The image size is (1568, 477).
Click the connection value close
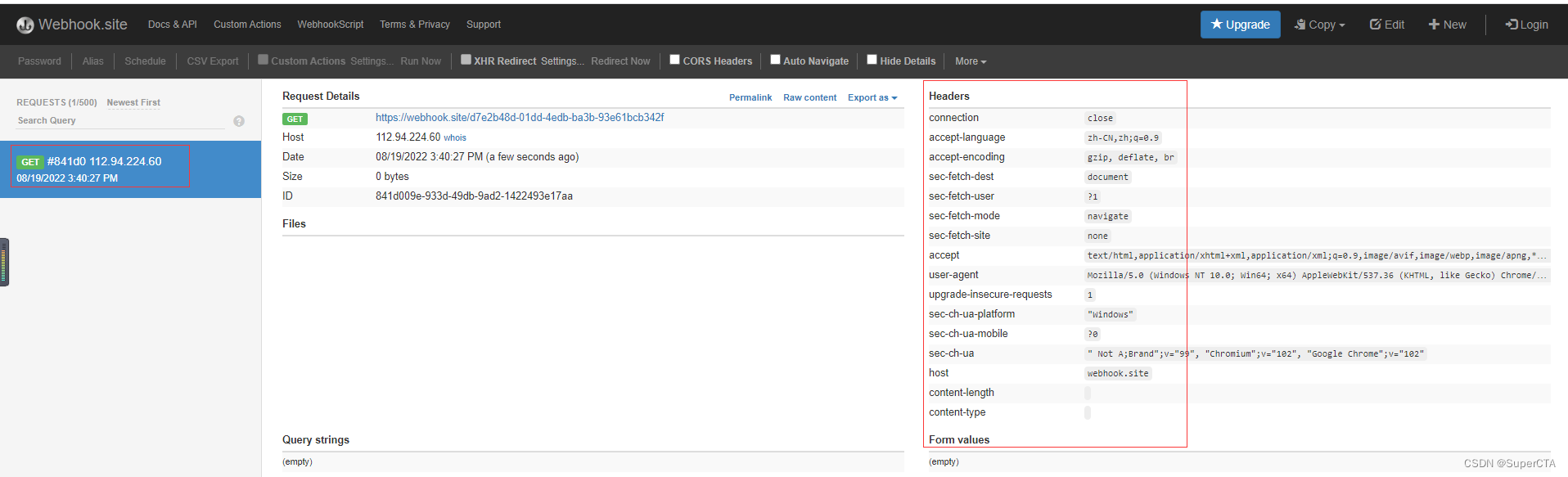(x=1100, y=119)
